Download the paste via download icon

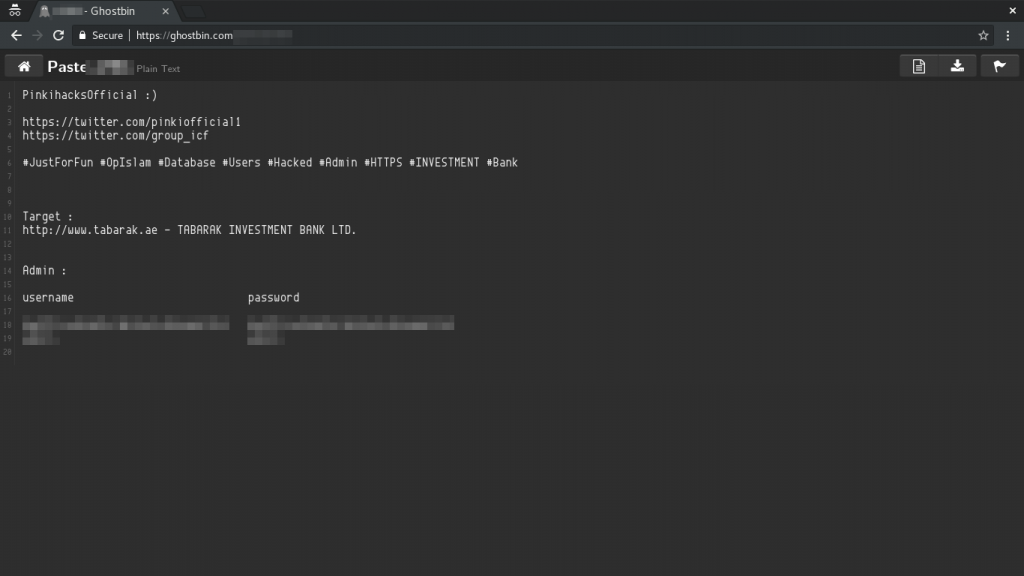tap(957, 66)
